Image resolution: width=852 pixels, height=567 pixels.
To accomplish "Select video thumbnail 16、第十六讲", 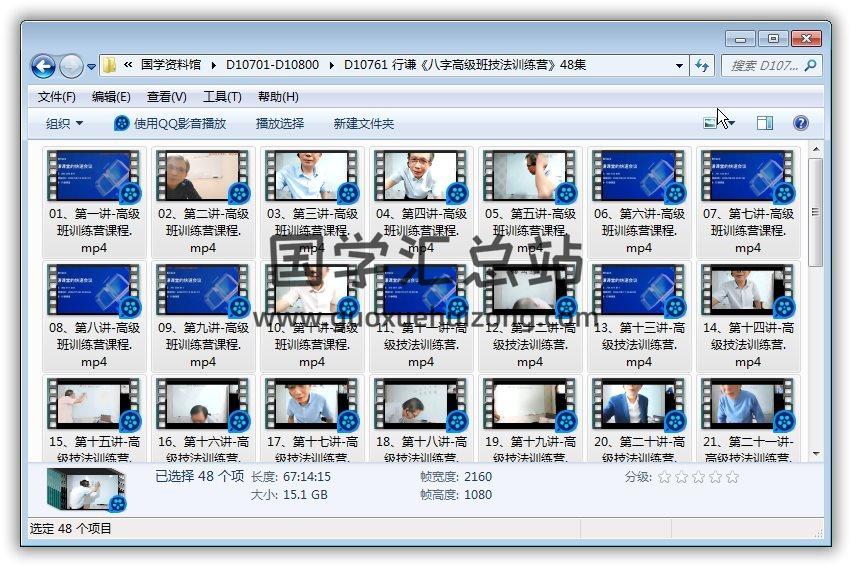I will point(203,404).
